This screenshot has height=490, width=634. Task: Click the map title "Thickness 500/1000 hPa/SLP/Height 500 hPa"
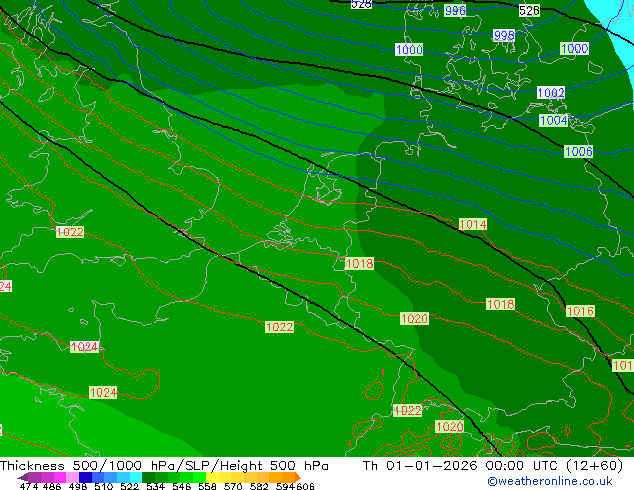164,466
